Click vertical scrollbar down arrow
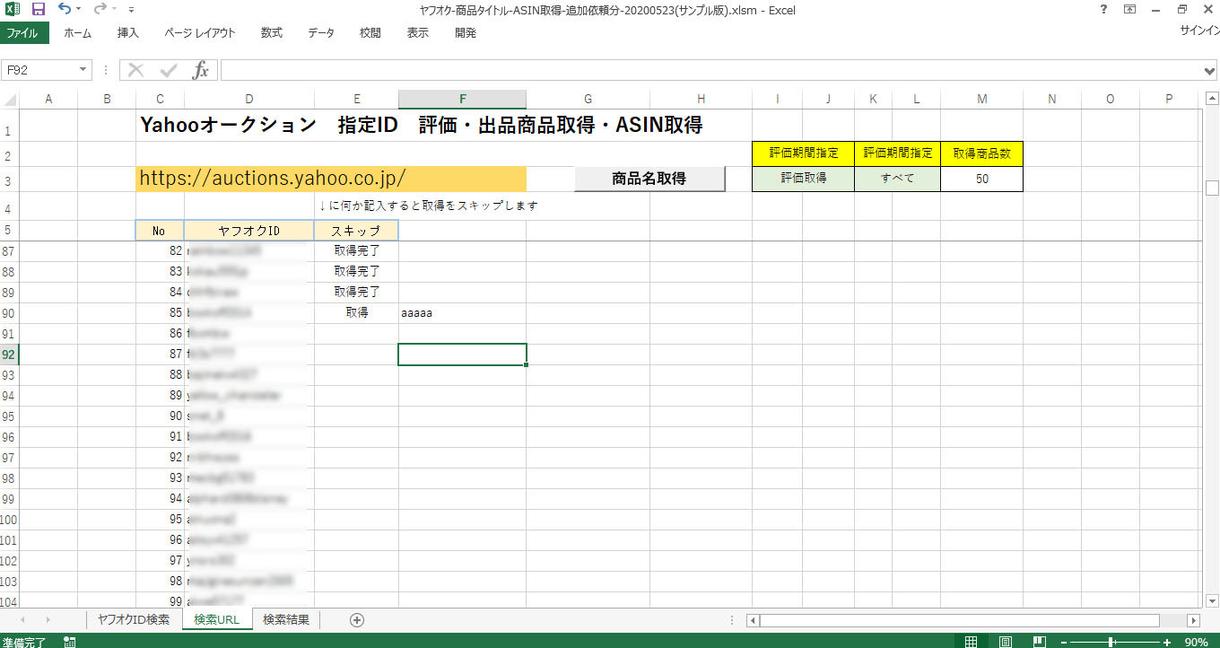 1212,601
